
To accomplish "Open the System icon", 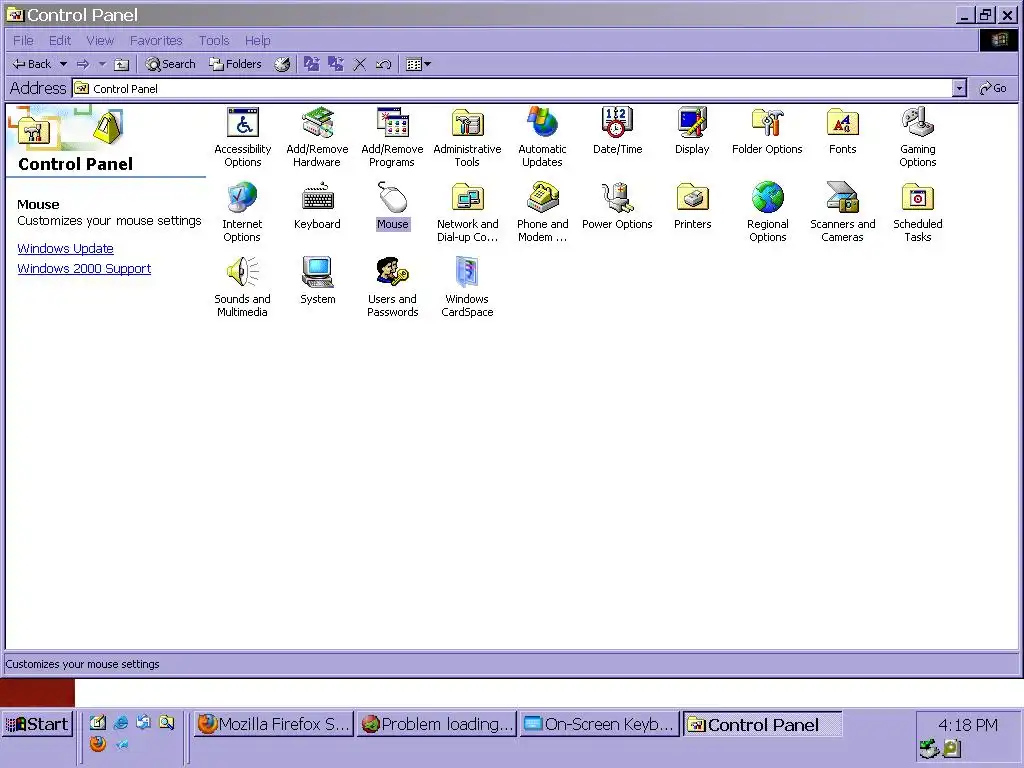I will point(317,272).
